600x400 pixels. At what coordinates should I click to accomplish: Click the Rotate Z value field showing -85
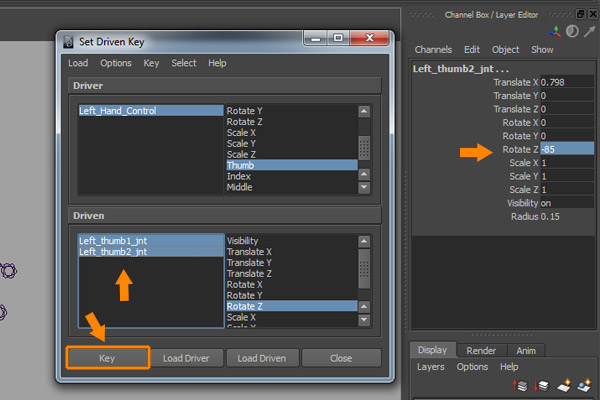point(567,149)
